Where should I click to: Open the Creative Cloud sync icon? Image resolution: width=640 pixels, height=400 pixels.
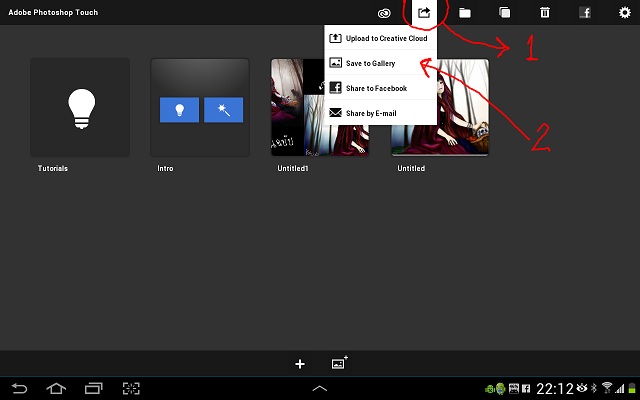[x=384, y=13]
